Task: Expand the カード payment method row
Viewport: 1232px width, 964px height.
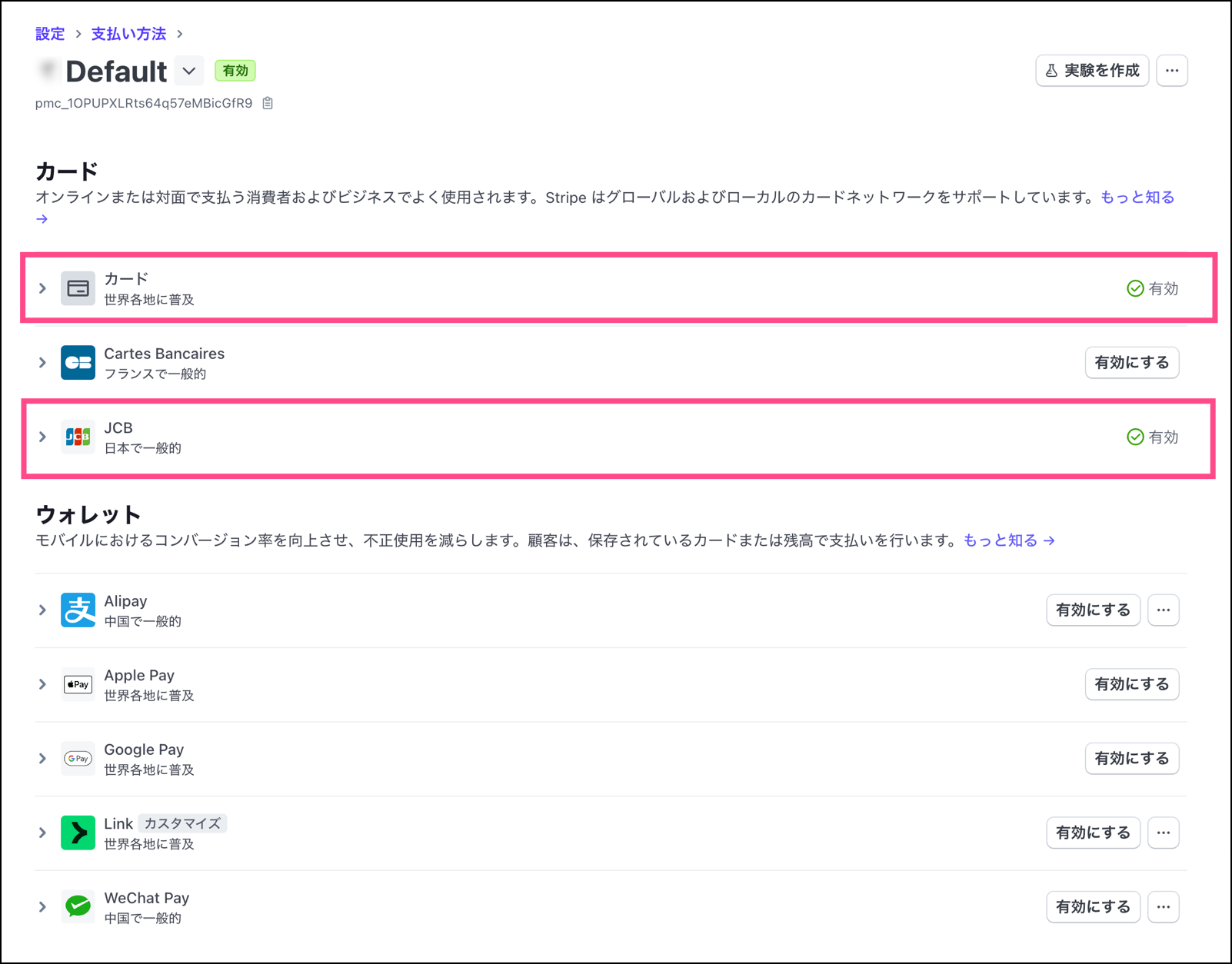Action: 43,288
